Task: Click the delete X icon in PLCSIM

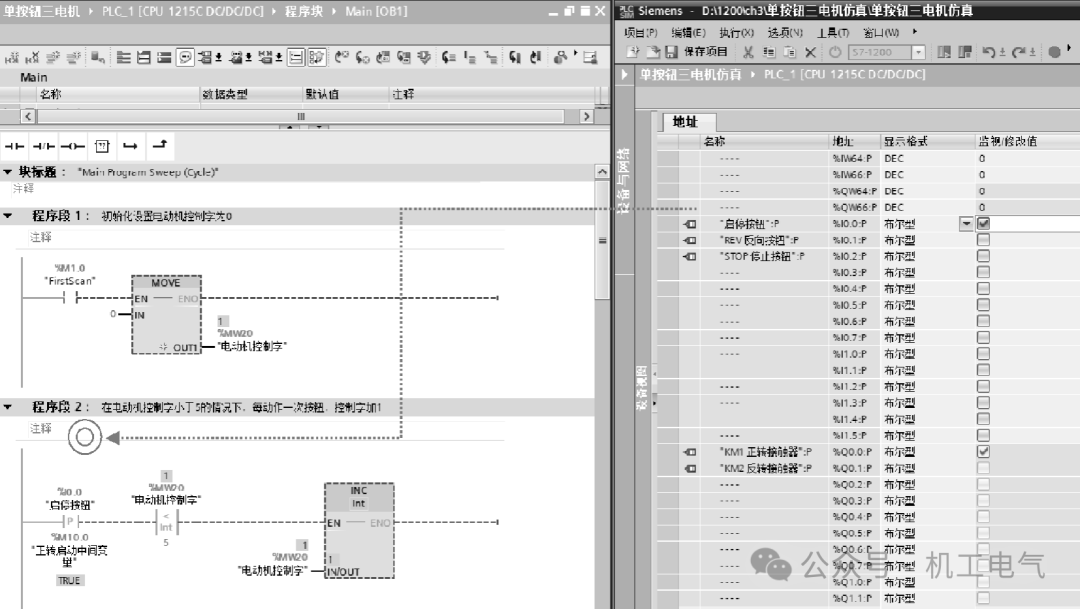Action: click(x=810, y=52)
